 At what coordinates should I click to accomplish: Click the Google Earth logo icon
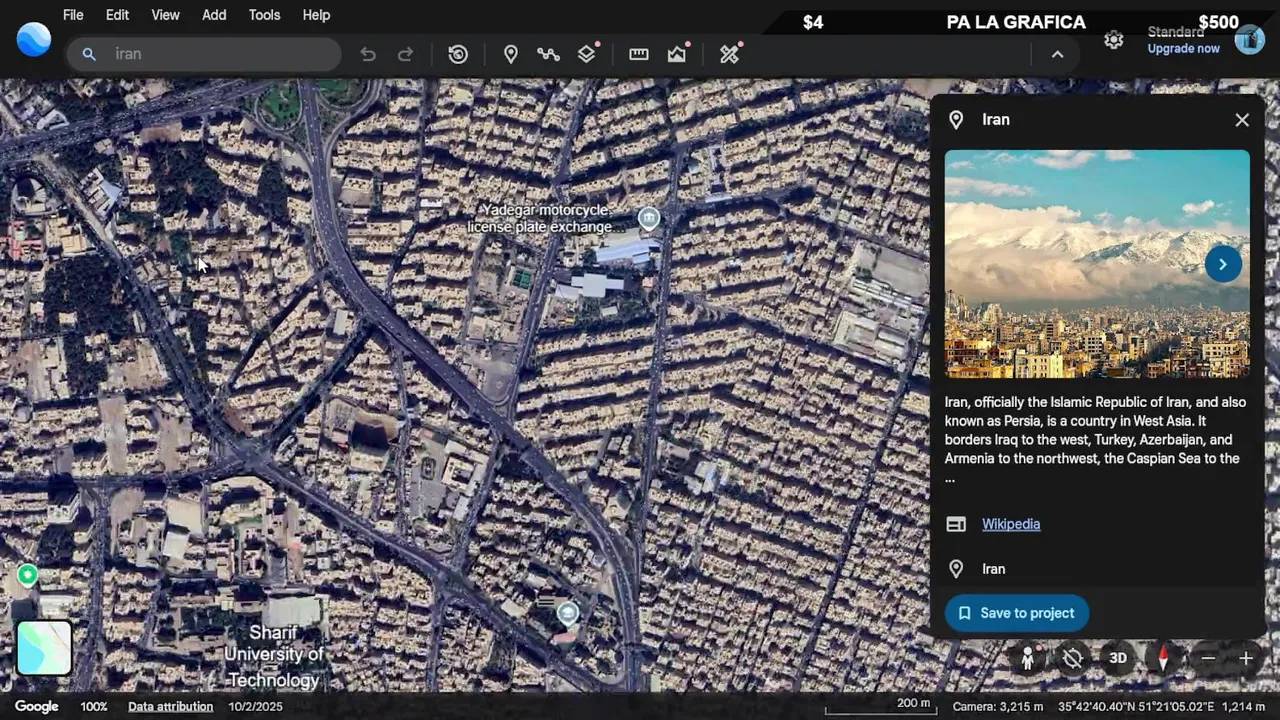[34, 39]
